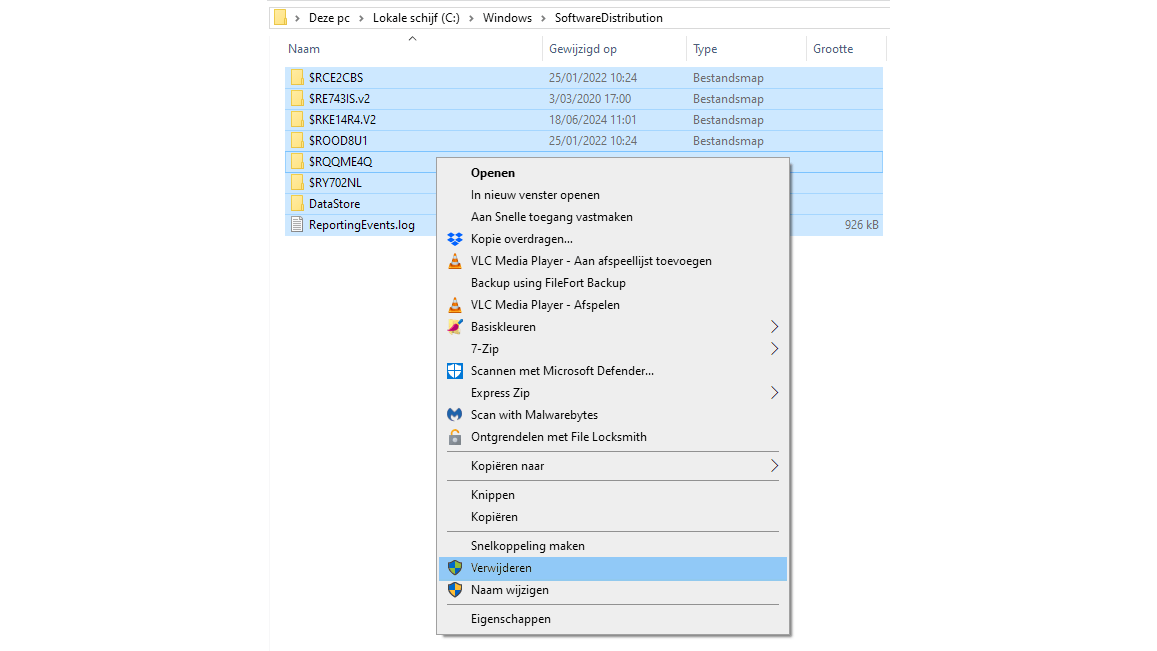Expand the 7-Zip submenu arrow

774,349
